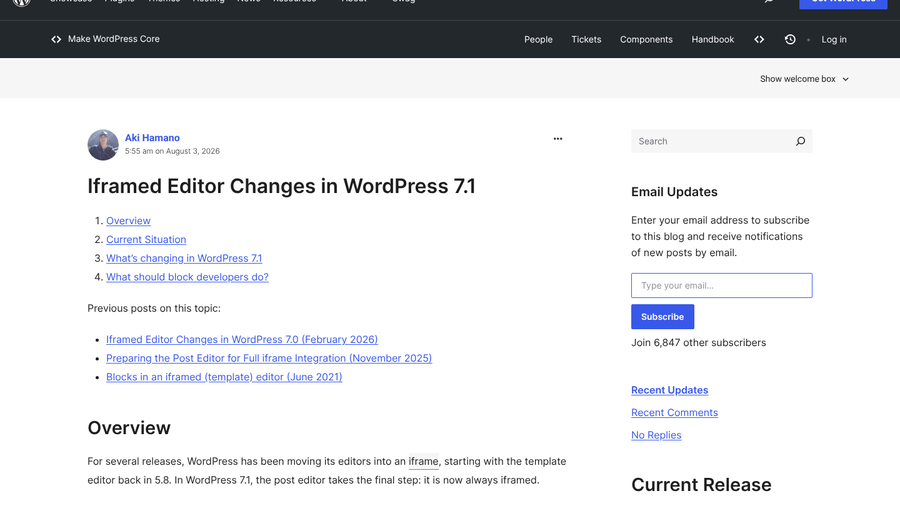900x506 pixels.
Task: Click the Join 6,847 other subscribers text
Action: point(699,342)
